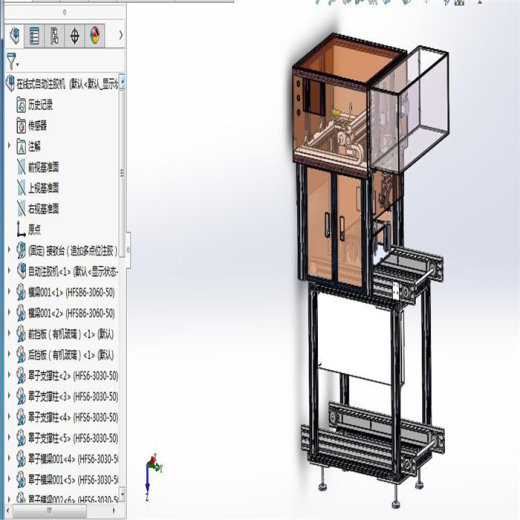Expand the 前挡板 (有机玻璃) node
Viewport: 520px width, 520px height.
tap(9, 333)
